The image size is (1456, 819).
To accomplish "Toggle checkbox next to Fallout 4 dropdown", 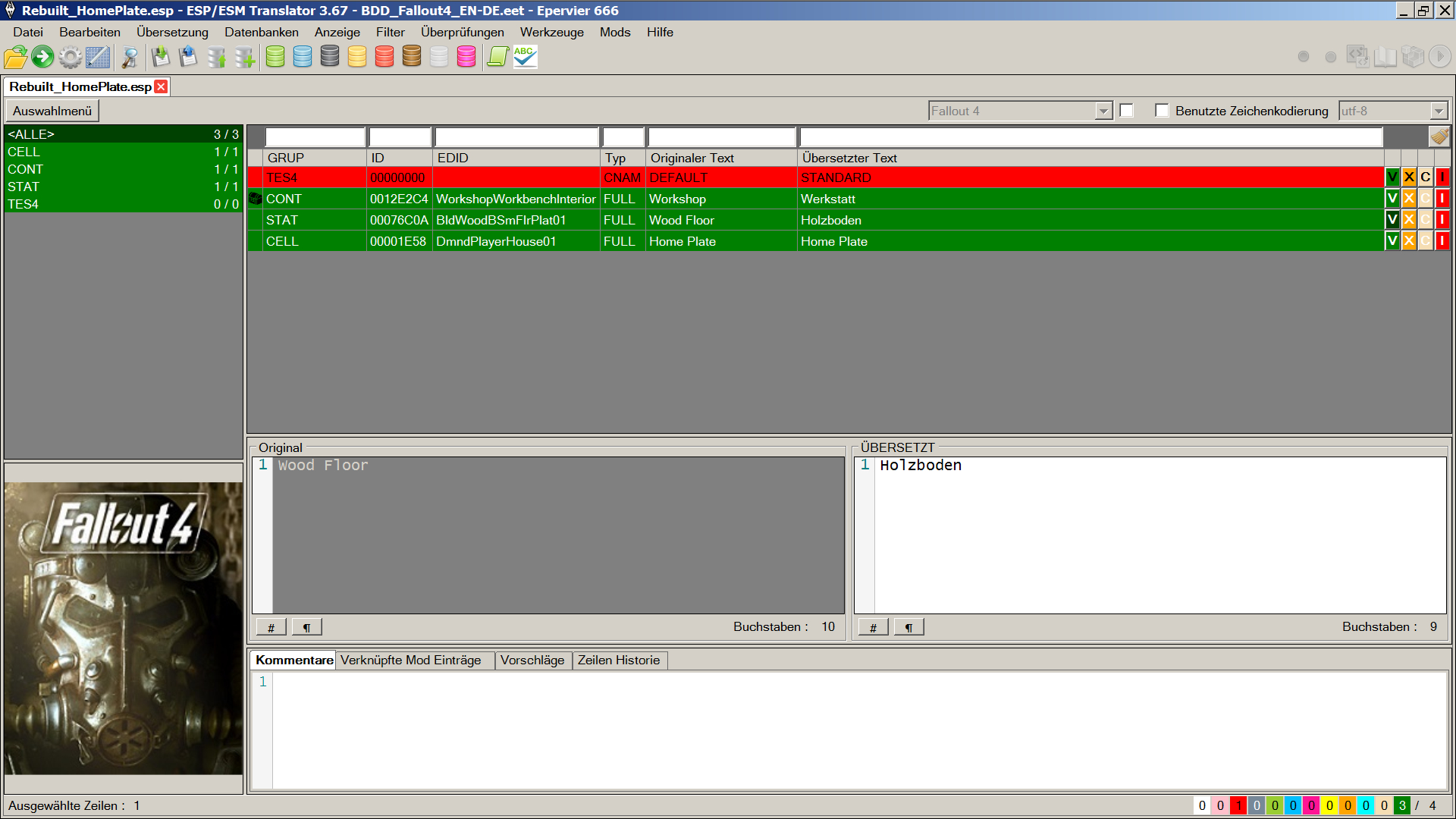I will [1127, 111].
